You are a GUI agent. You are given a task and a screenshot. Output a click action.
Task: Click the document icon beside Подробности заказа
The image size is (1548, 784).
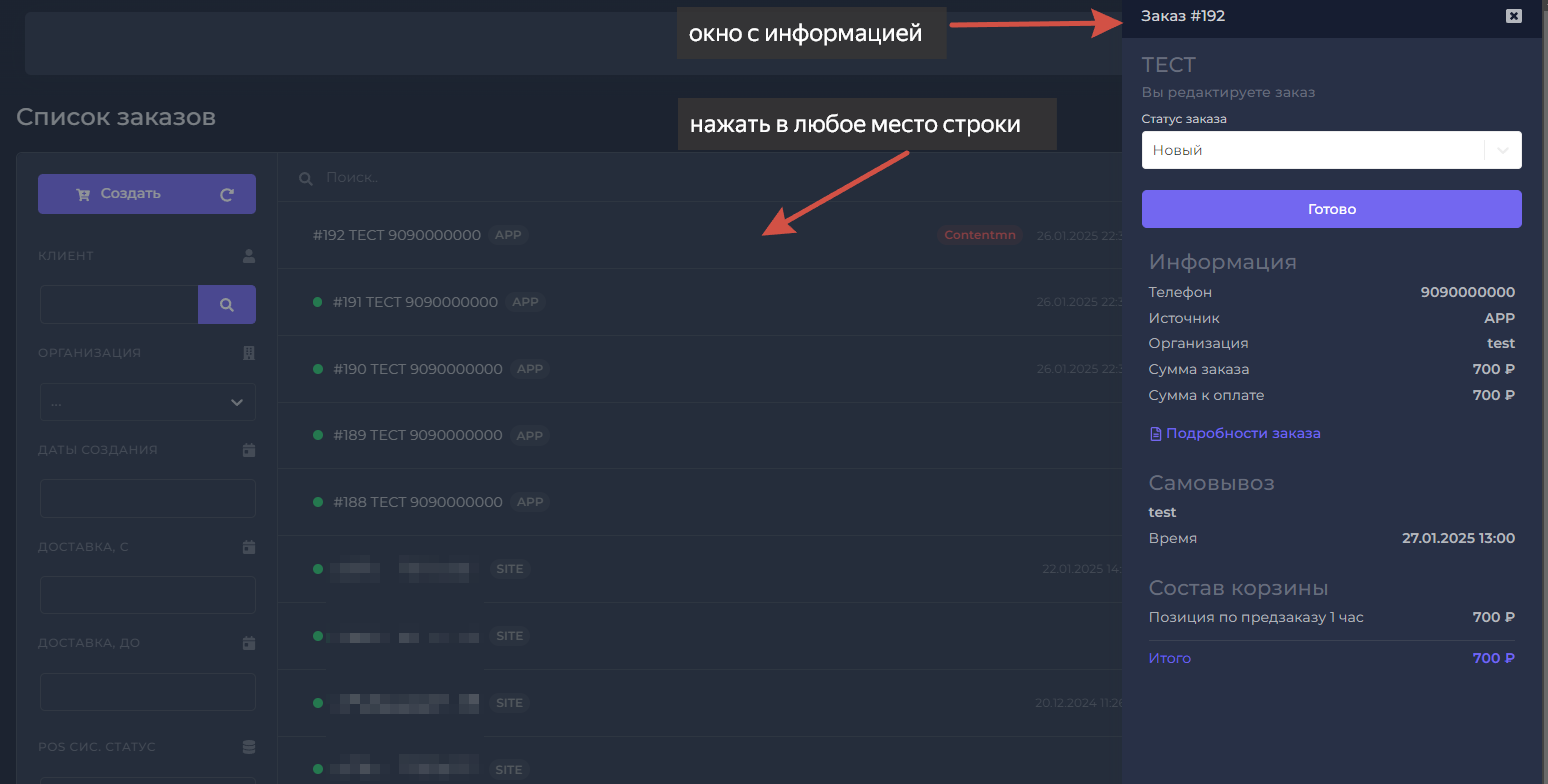pos(1155,434)
